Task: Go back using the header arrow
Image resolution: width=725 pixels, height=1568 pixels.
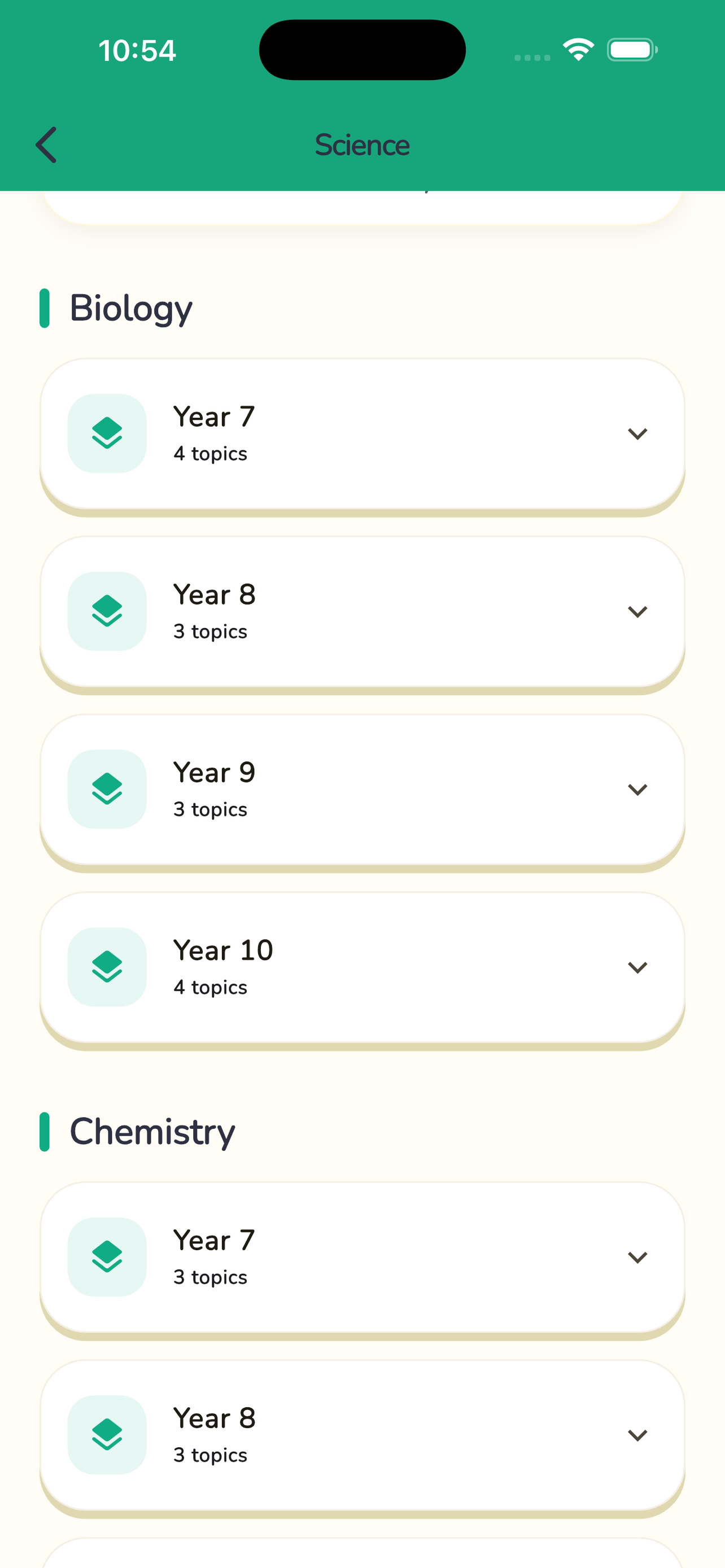Action: point(46,145)
